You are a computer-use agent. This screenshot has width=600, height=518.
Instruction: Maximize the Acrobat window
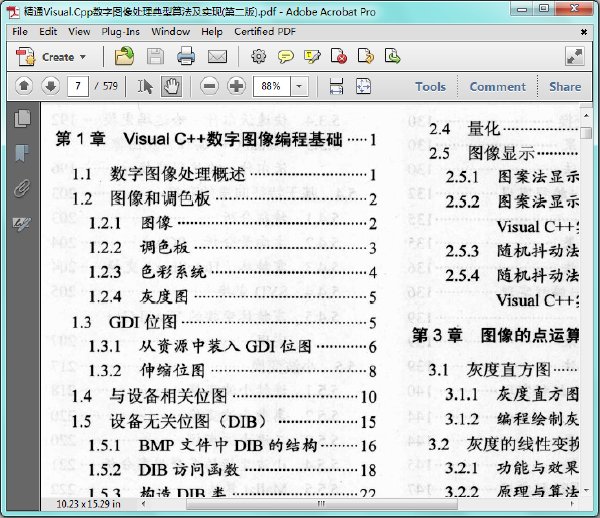tap(544, 8)
